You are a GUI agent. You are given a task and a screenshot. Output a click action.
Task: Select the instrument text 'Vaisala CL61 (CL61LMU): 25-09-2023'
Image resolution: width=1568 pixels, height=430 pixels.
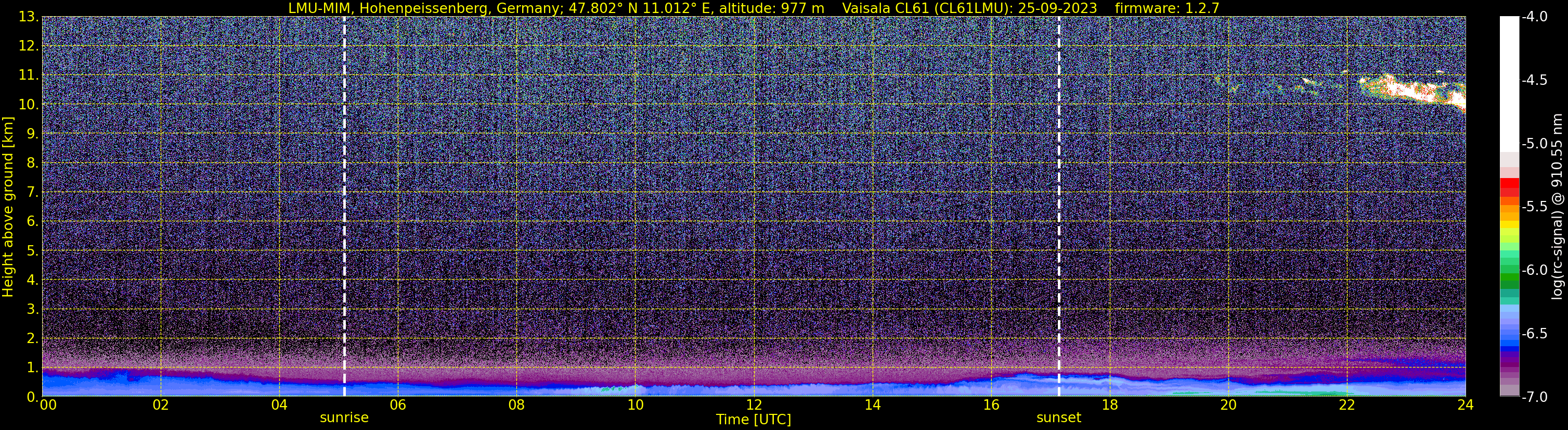969,8
